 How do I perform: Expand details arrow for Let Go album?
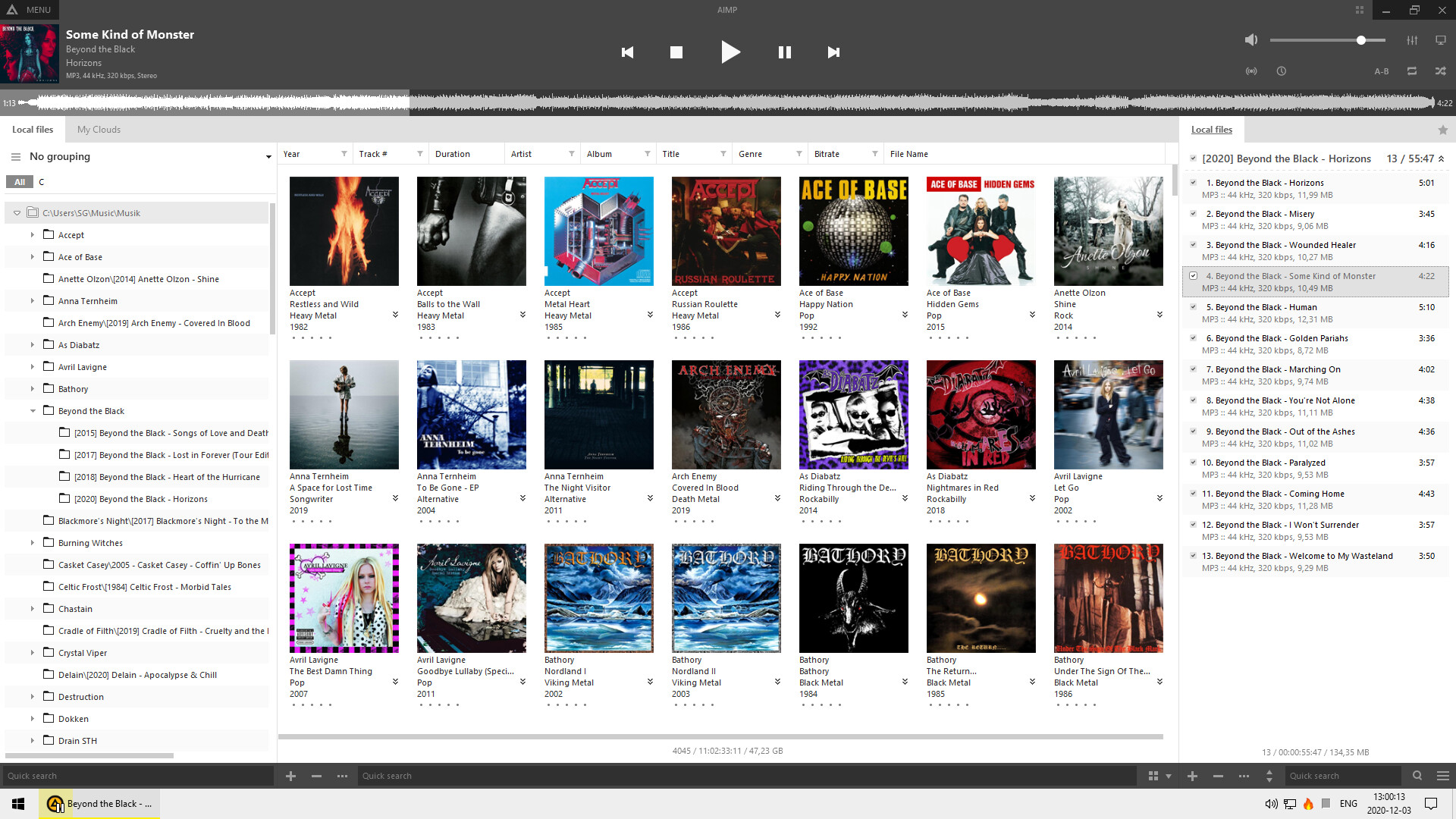pyautogui.click(x=1159, y=498)
